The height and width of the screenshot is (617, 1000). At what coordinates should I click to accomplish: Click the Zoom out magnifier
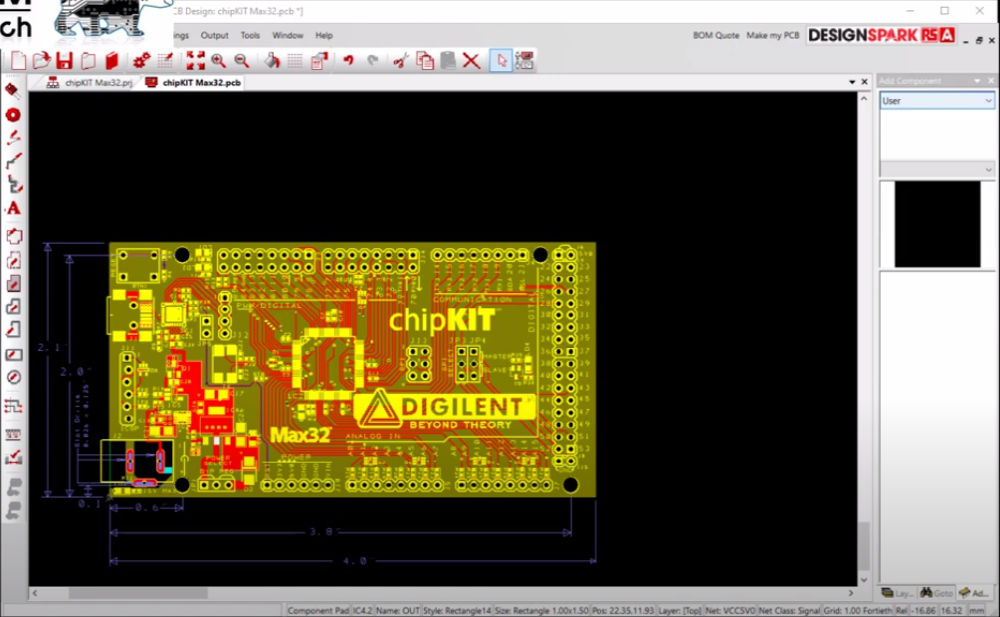click(x=242, y=61)
